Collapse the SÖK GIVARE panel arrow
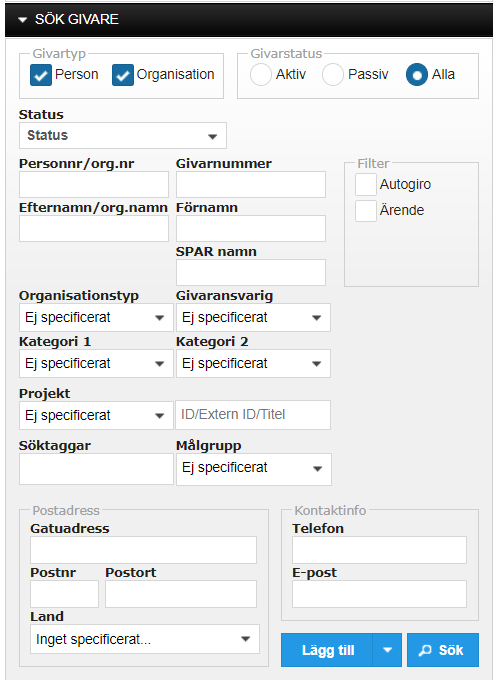The image size is (495, 680). (x=23, y=20)
